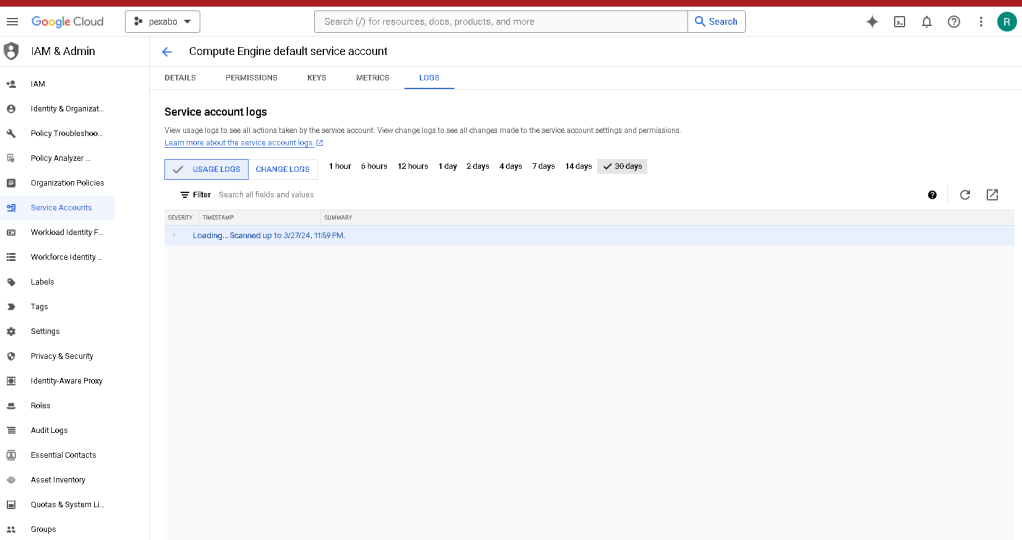Choose the 7 days time range
Viewport: 1022px width, 540px height.
coord(544,166)
